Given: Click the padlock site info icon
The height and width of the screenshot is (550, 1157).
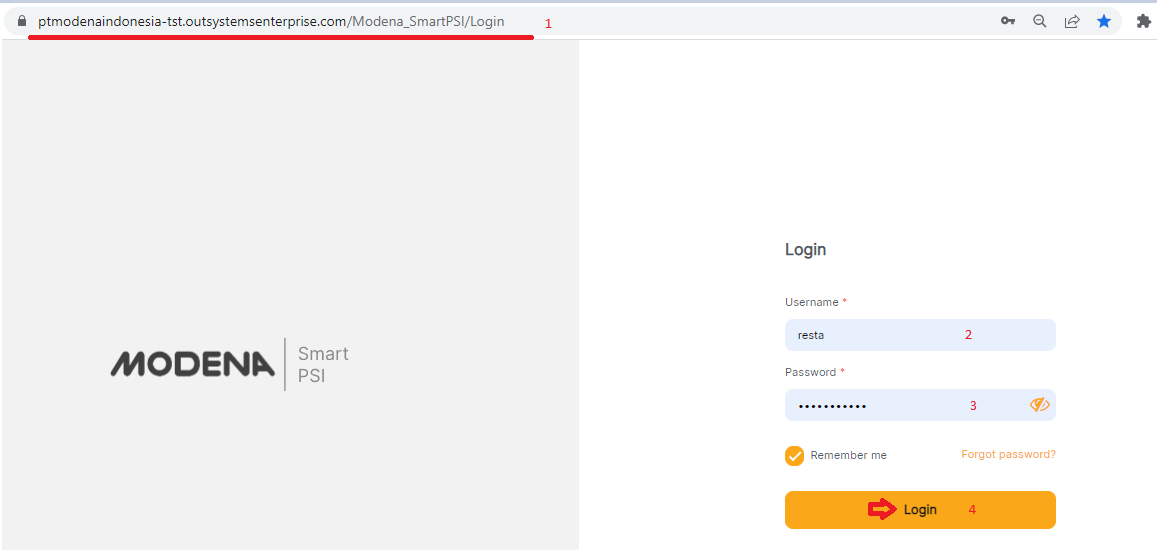Looking at the screenshot, I should (x=20, y=21).
